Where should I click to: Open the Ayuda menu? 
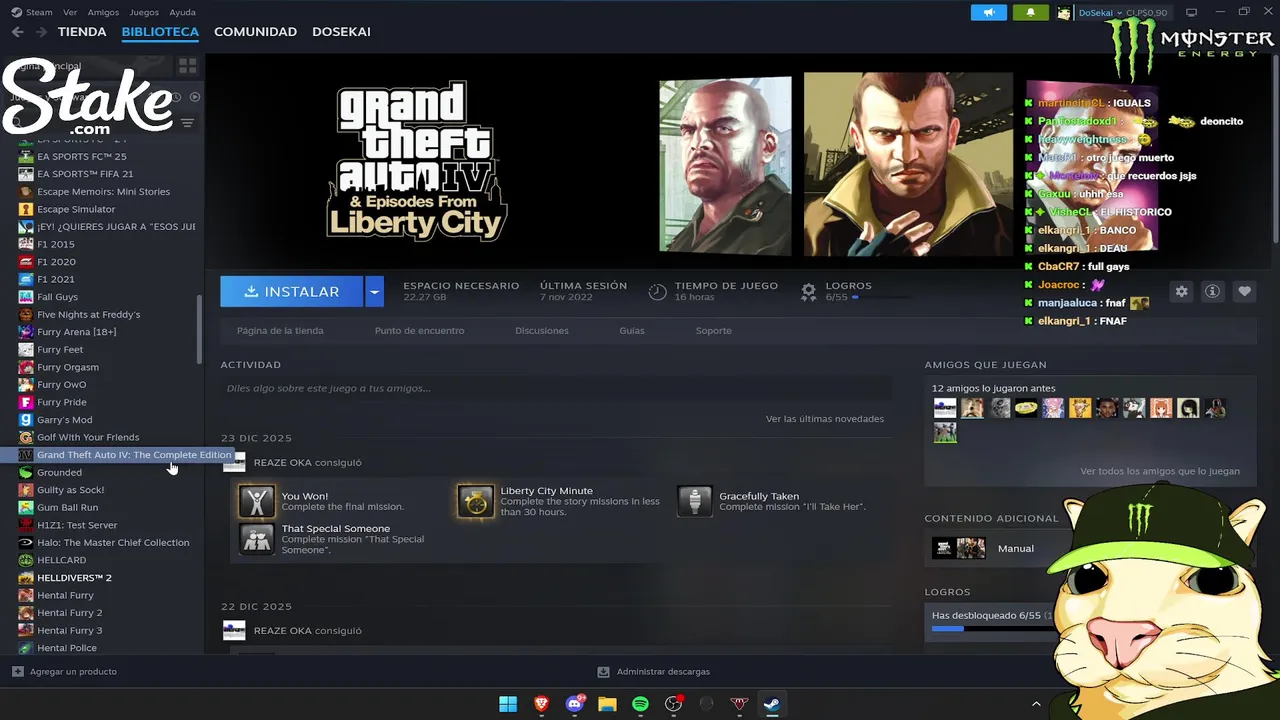click(183, 13)
